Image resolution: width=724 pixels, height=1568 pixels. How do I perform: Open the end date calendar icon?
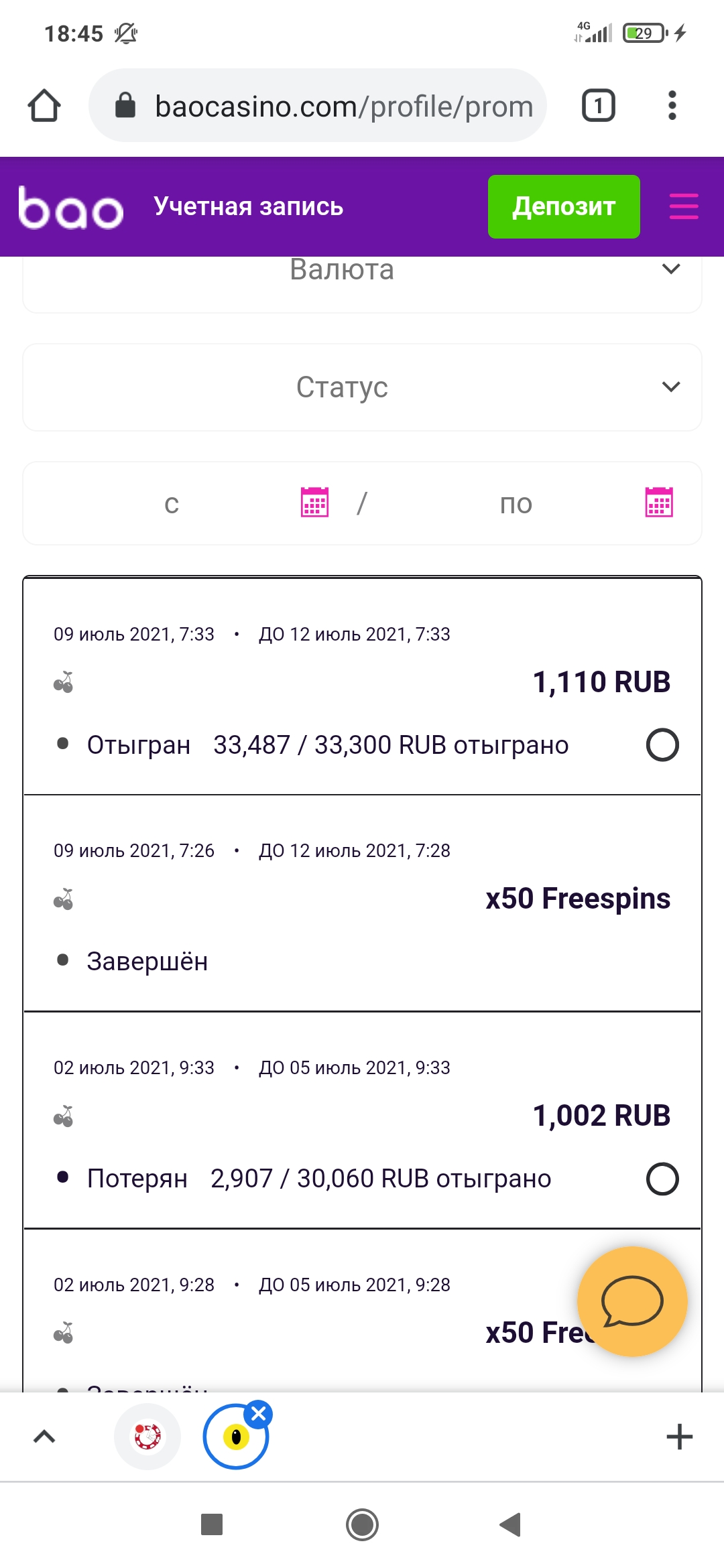pyautogui.click(x=658, y=503)
